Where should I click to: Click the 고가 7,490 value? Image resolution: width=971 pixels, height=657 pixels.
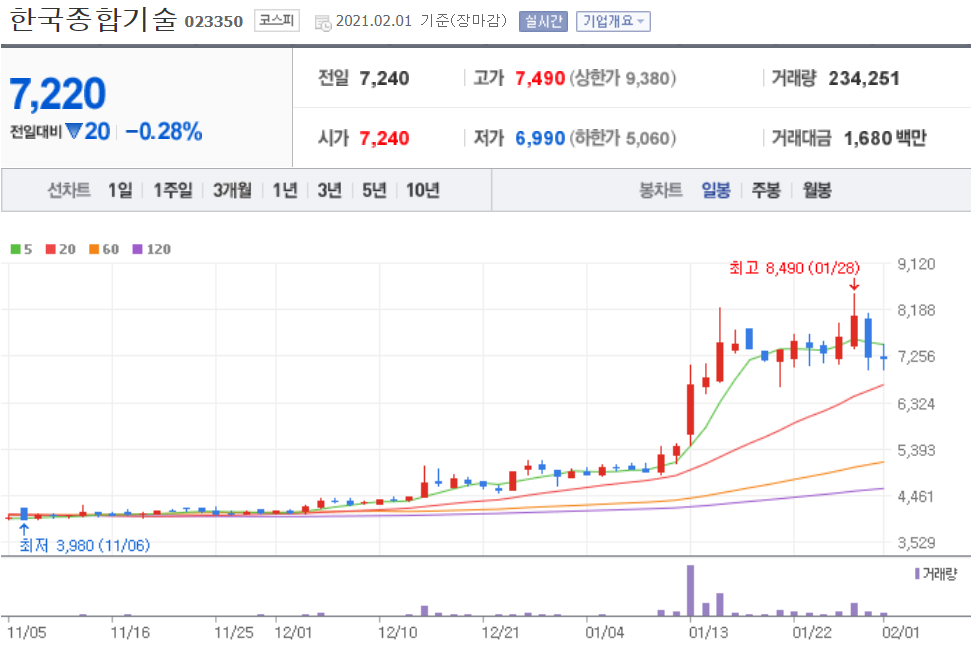click(540, 79)
